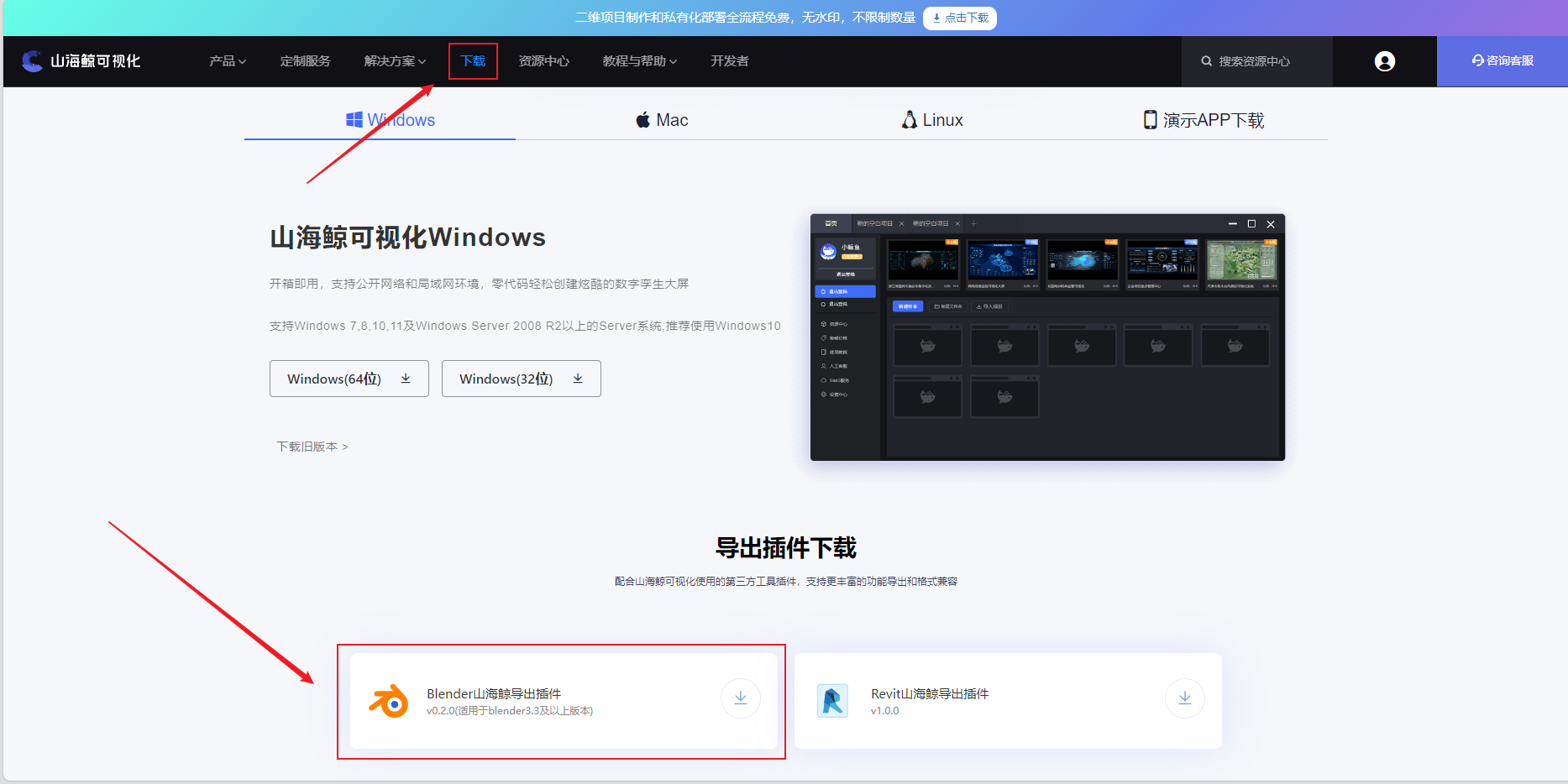Click the software preview screenshot image
The image size is (1568, 784).
coord(1047,337)
